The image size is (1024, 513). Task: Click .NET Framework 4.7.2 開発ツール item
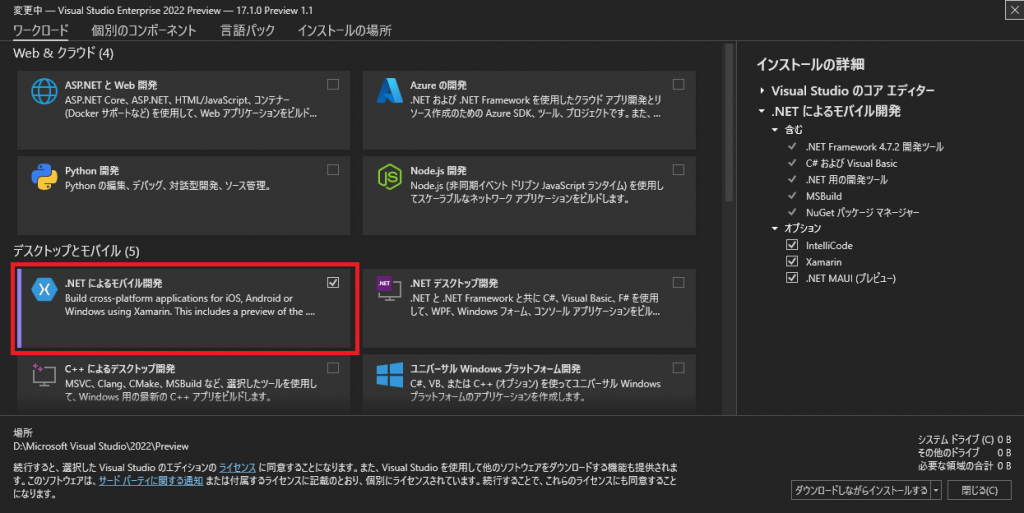click(874, 147)
